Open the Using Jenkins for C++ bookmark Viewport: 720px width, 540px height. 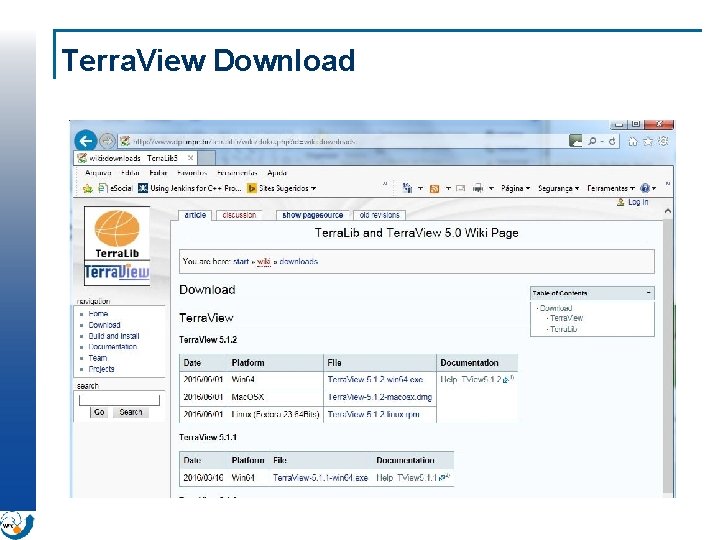[x=190, y=188]
